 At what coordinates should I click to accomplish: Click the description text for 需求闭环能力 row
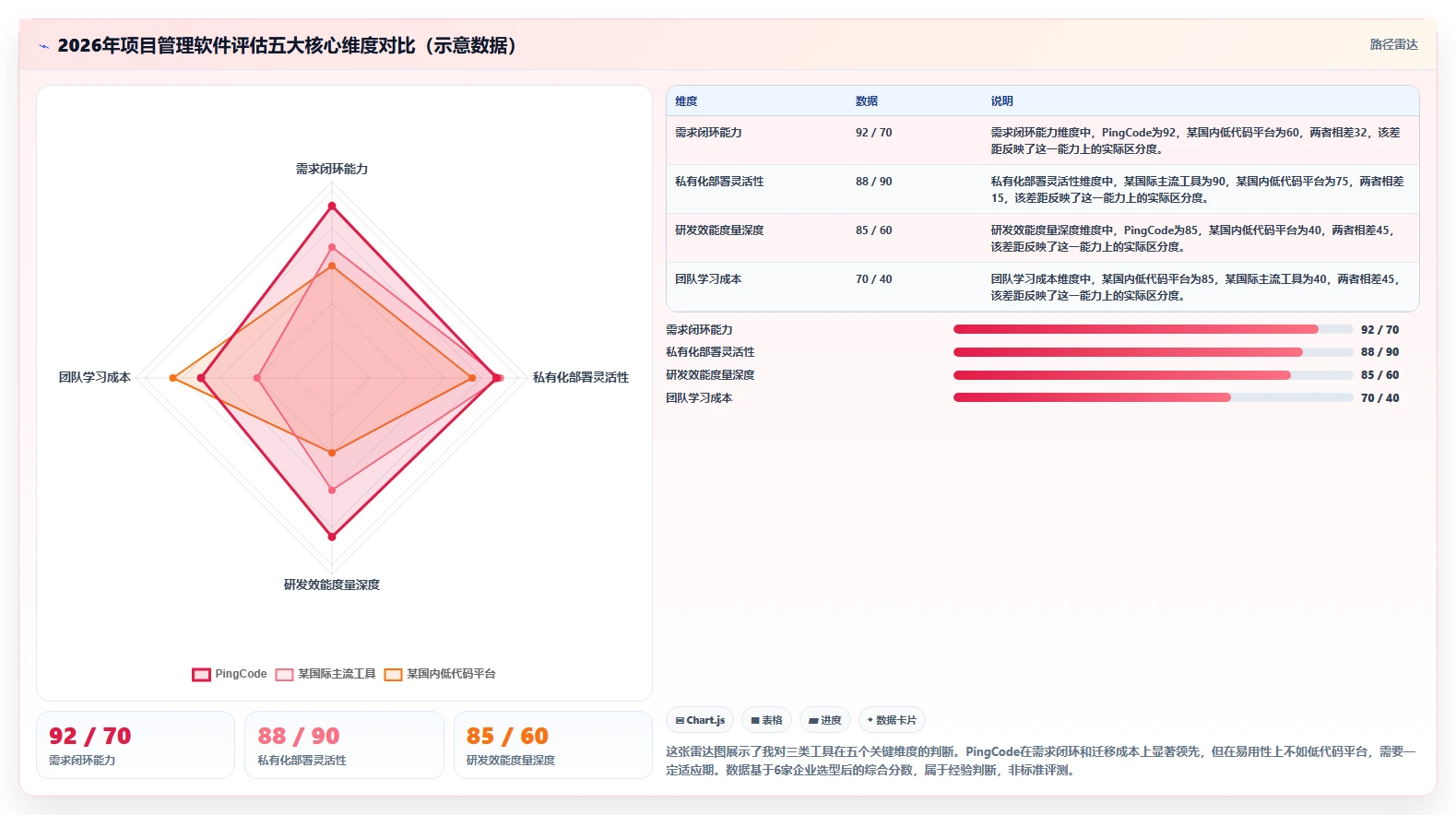(x=1196, y=141)
